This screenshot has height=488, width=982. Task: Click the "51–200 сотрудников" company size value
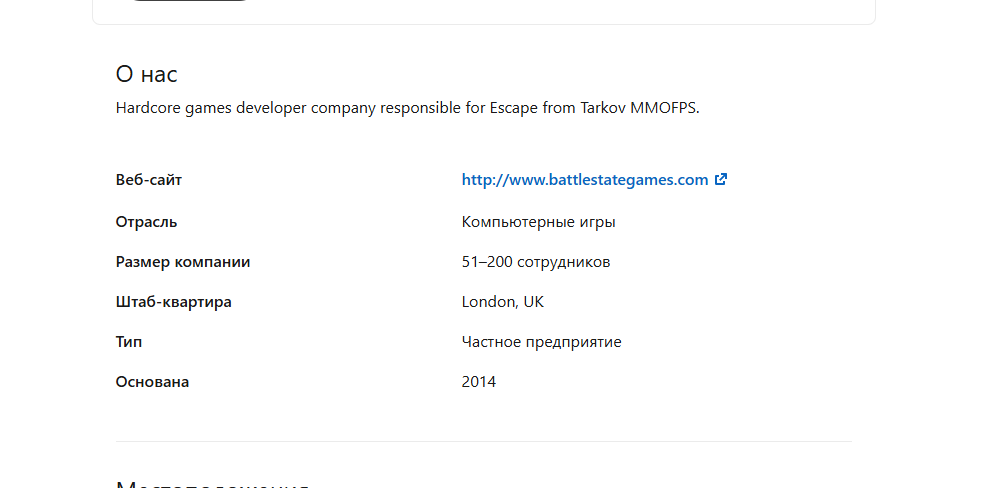click(x=535, y=262)
